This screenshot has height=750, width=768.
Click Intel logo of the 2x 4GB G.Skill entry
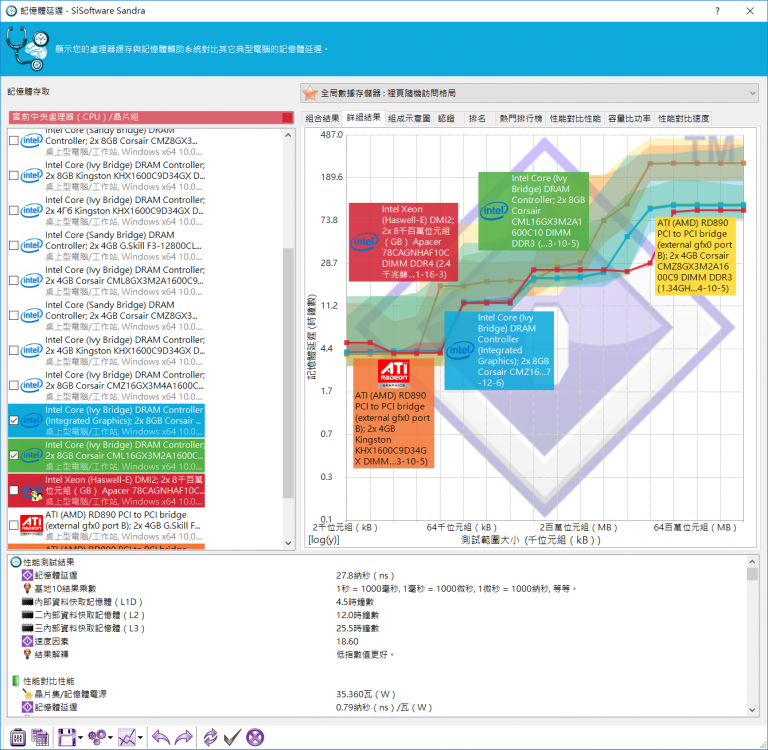tap(31, 245)
